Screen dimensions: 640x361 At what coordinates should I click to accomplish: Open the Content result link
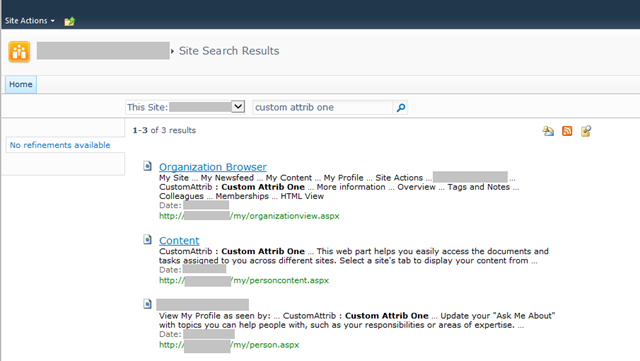(x=179, y=241)
